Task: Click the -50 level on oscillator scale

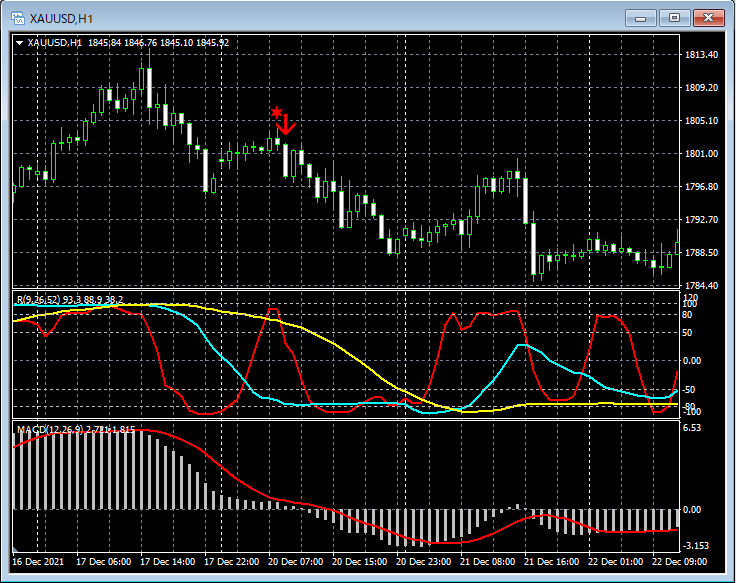Action: [689, 390]
